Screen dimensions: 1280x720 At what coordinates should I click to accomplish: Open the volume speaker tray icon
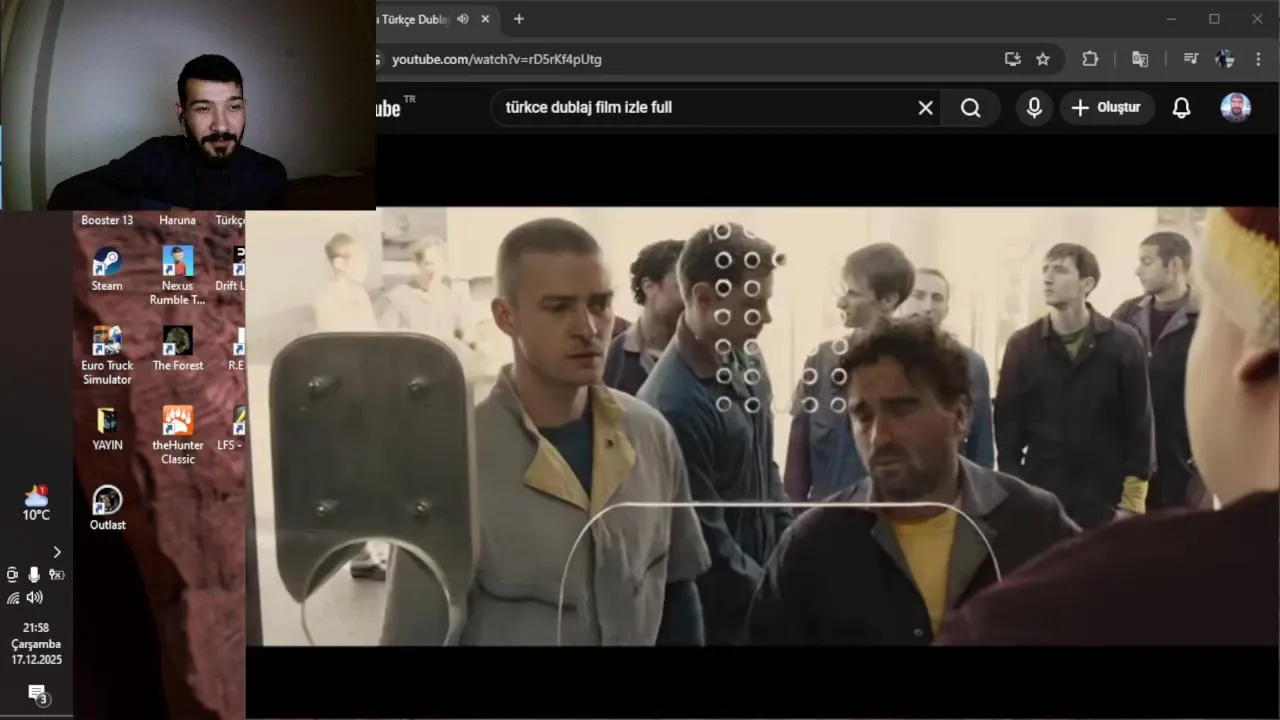coord(35,597)
